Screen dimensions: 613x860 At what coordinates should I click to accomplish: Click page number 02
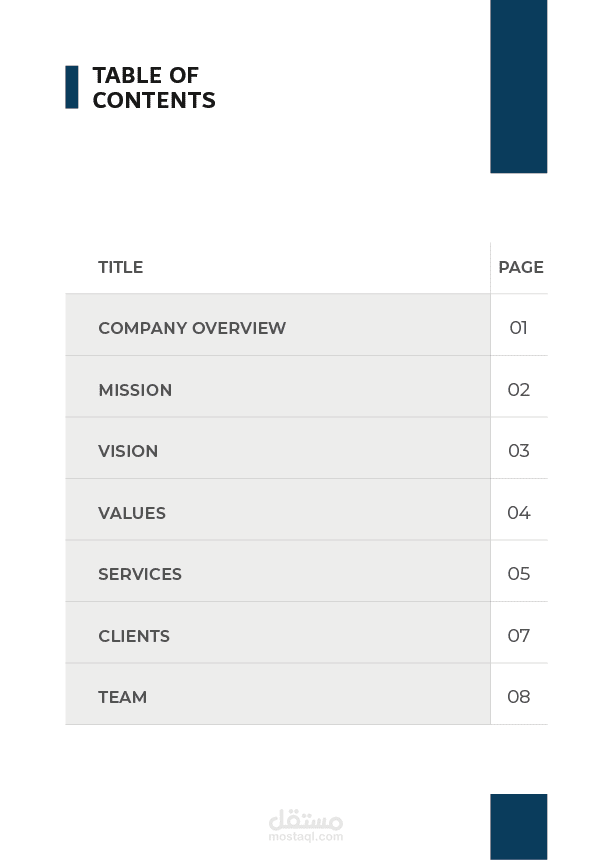pyautogui.click(x=518, y=390)
